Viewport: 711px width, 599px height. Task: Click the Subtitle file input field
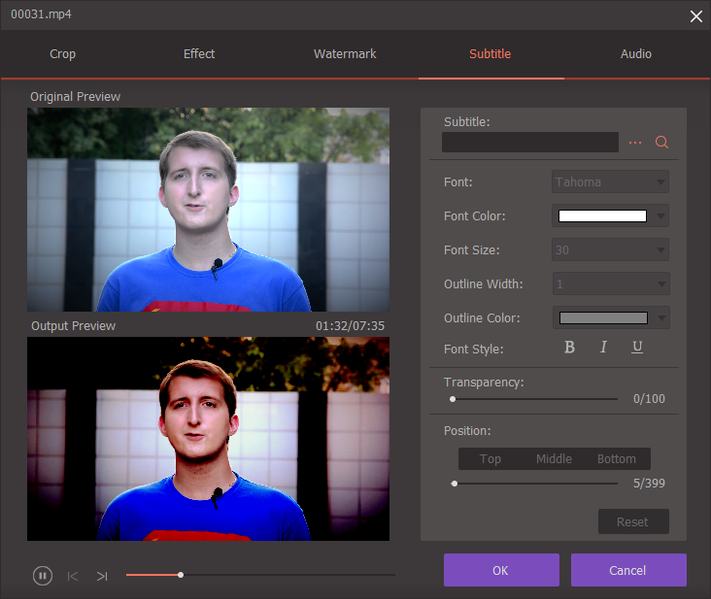(x=530, y=143)
